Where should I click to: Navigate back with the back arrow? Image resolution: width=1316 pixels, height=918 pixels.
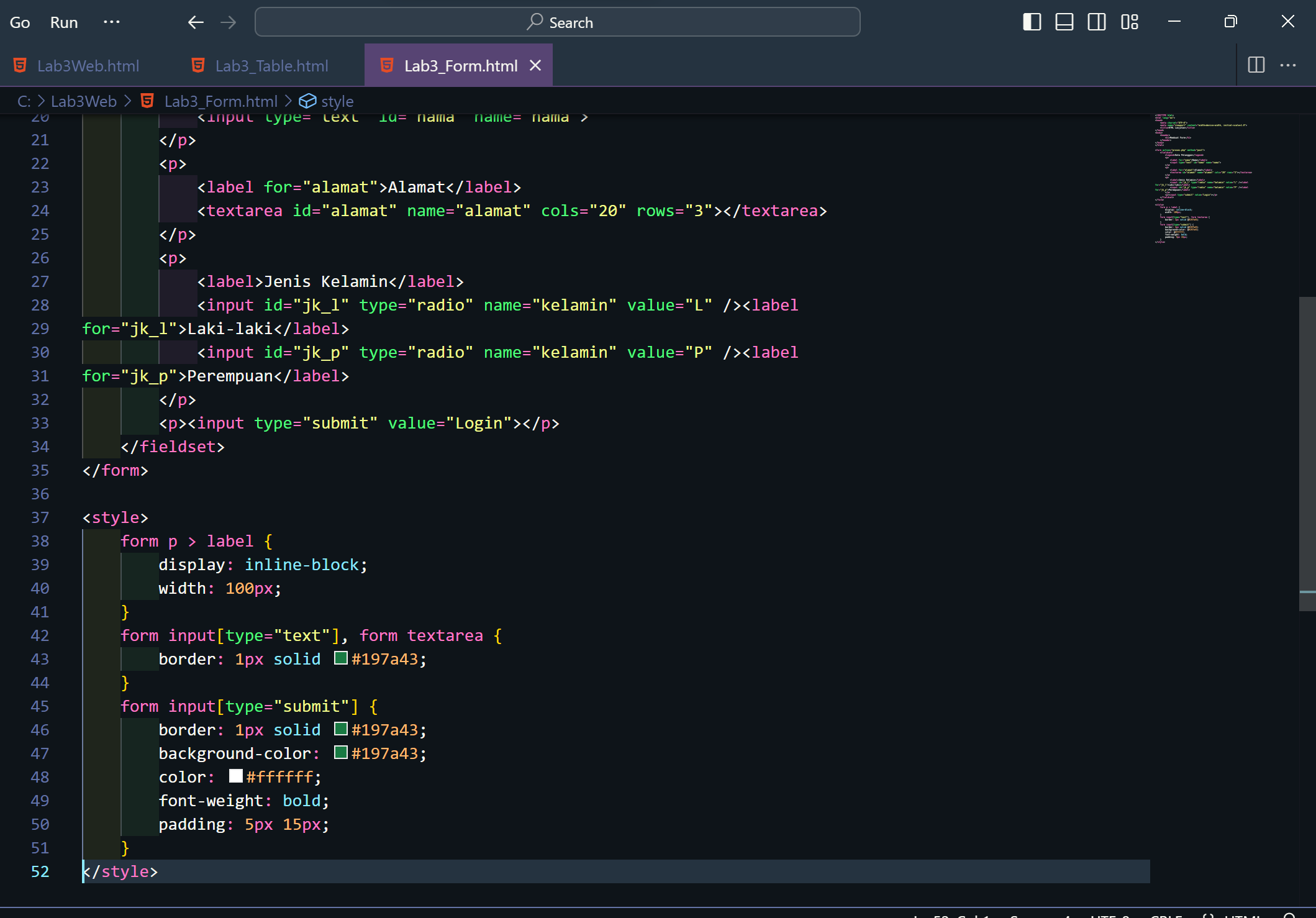195,22
